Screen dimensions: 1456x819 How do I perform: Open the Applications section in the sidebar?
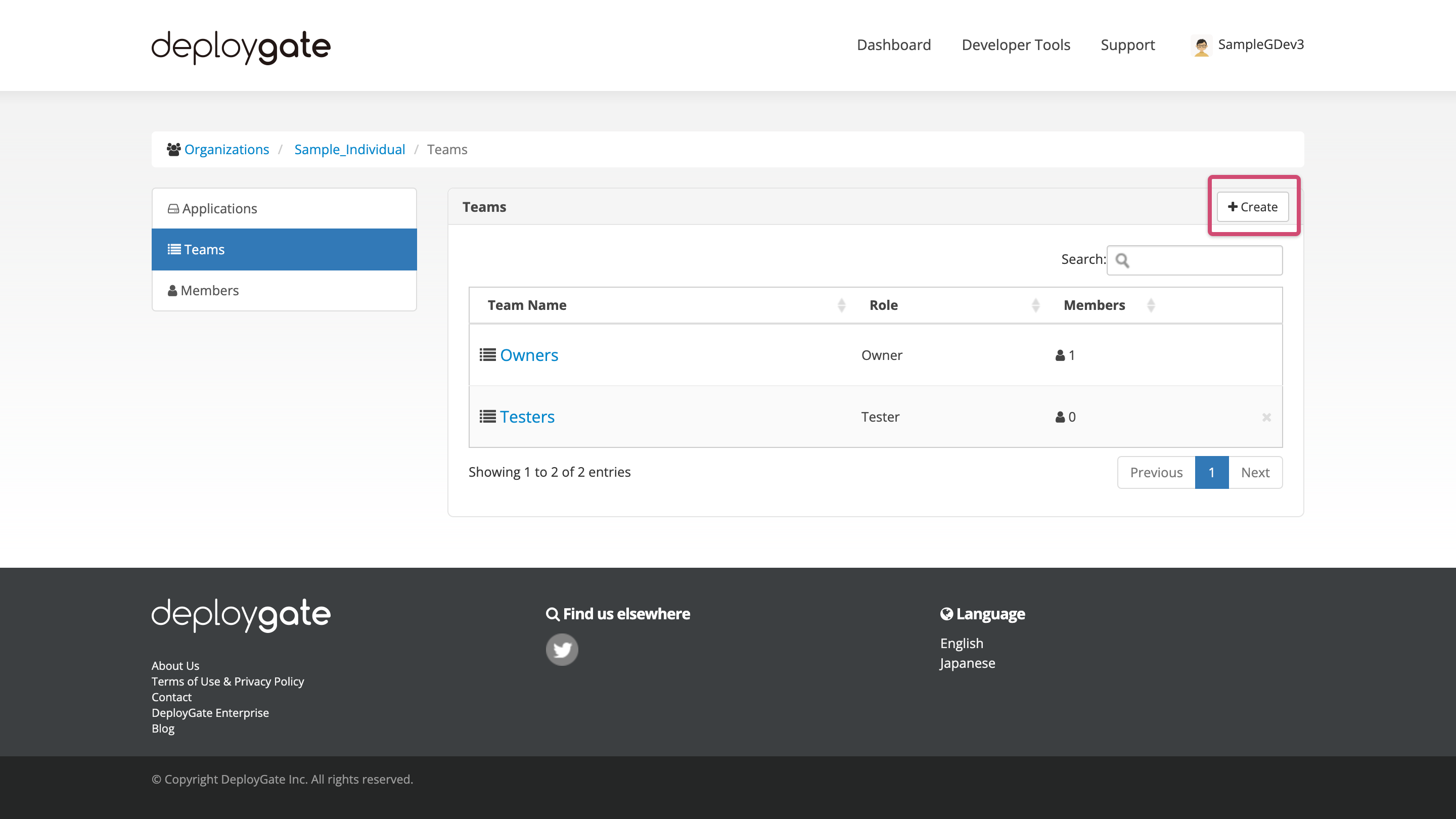(x=219, y=208)
